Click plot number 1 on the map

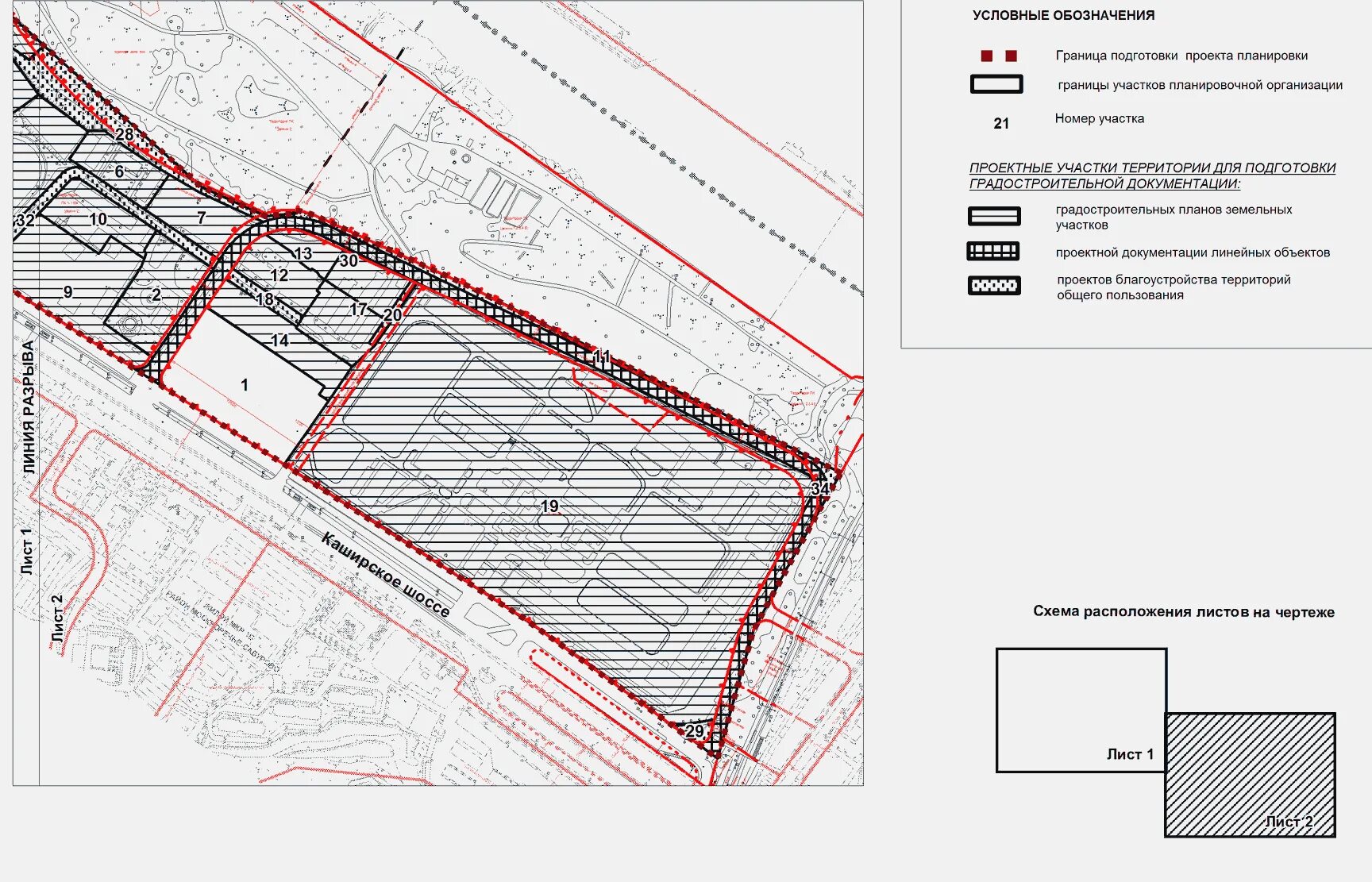245,384
